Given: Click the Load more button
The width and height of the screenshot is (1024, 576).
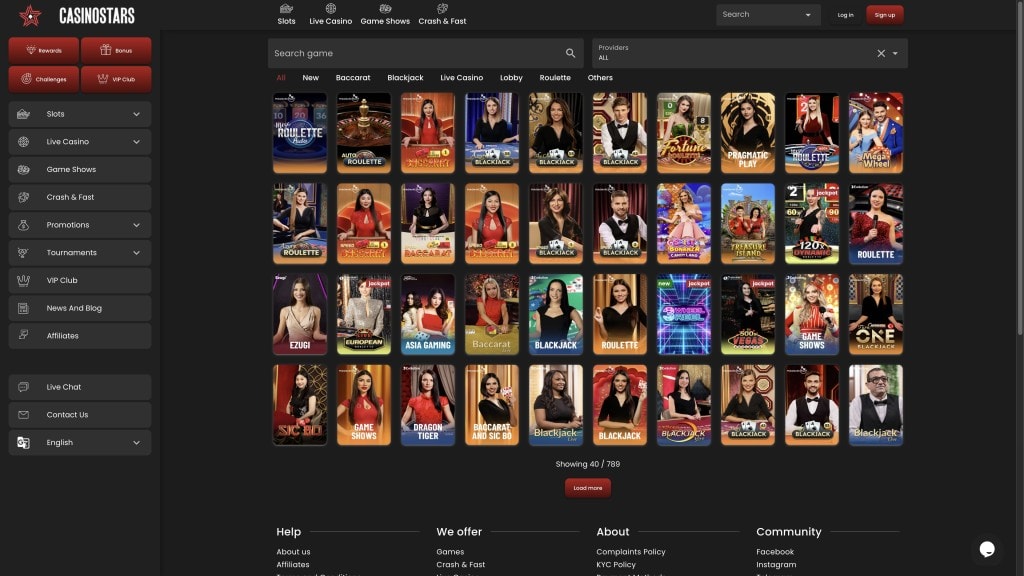Looking at the screenshot, I should click(x=588, y=488).
